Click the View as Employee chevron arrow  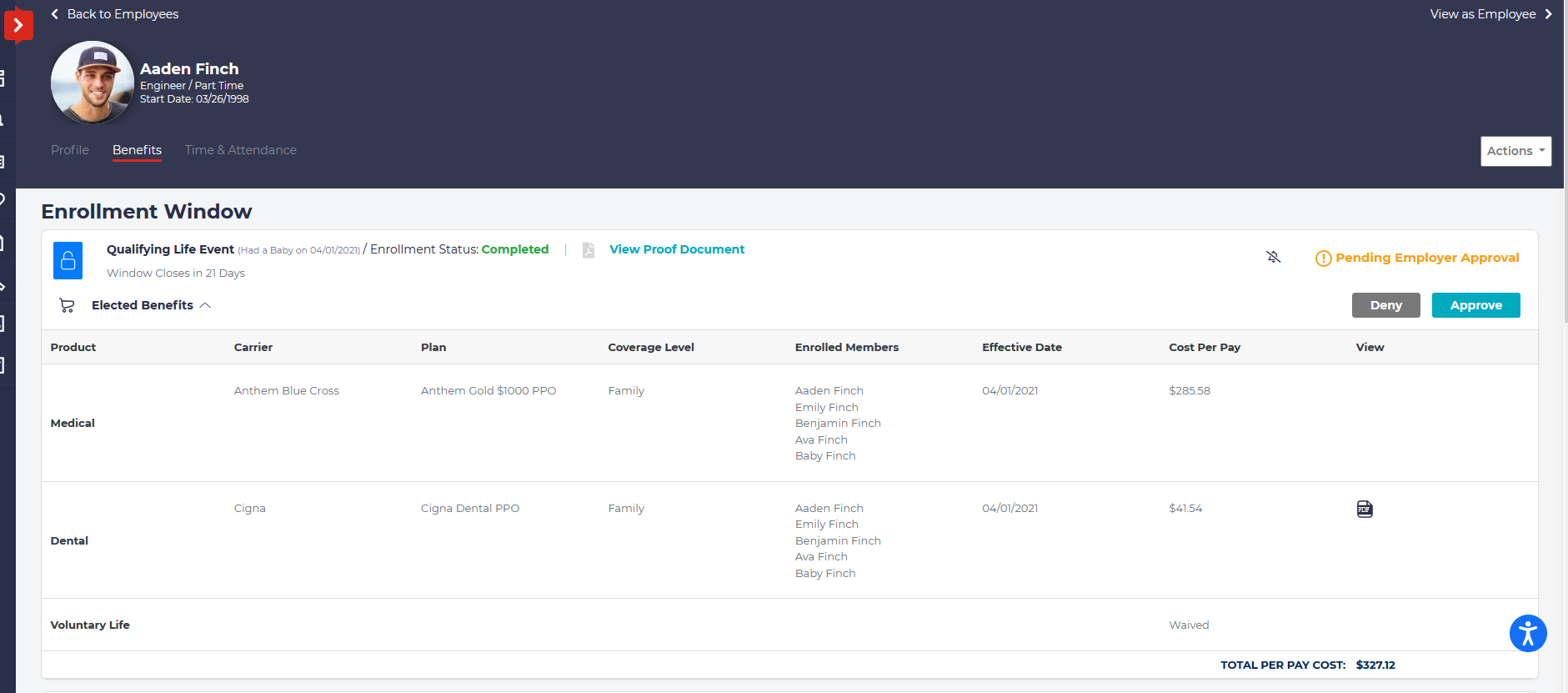click(1548, 14)
